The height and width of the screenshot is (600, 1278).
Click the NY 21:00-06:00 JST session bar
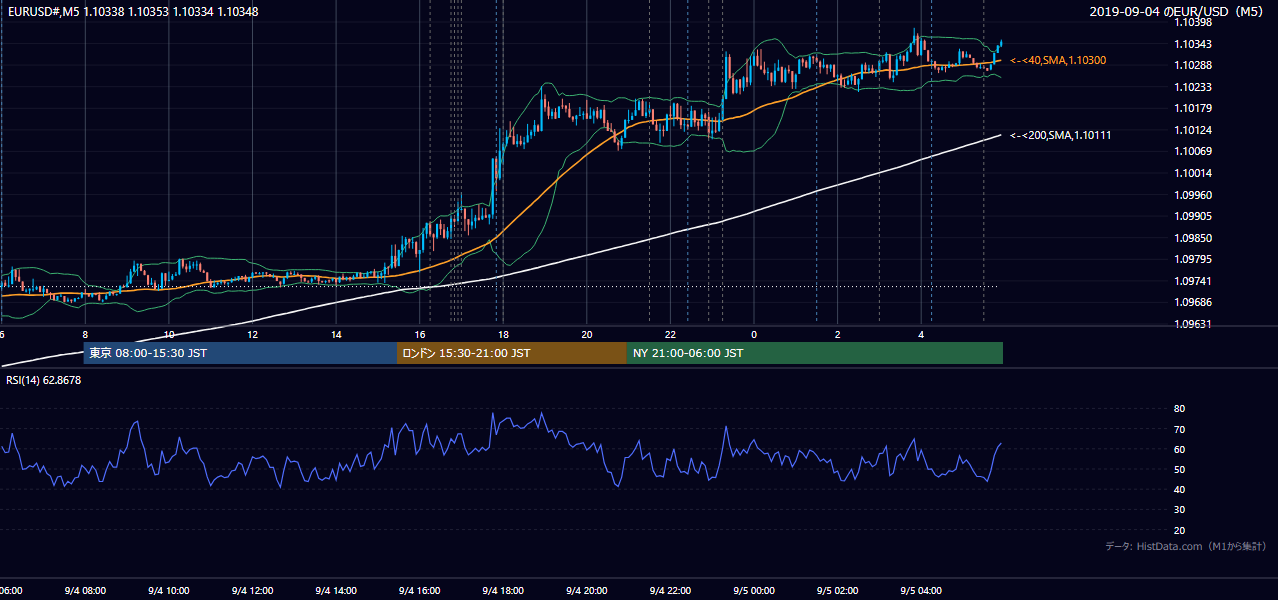click(815, 353)
